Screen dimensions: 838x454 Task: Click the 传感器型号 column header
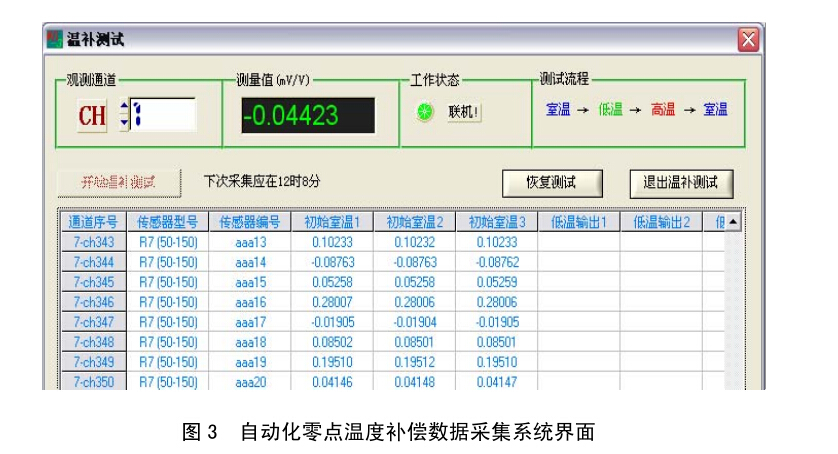point(167,222)
